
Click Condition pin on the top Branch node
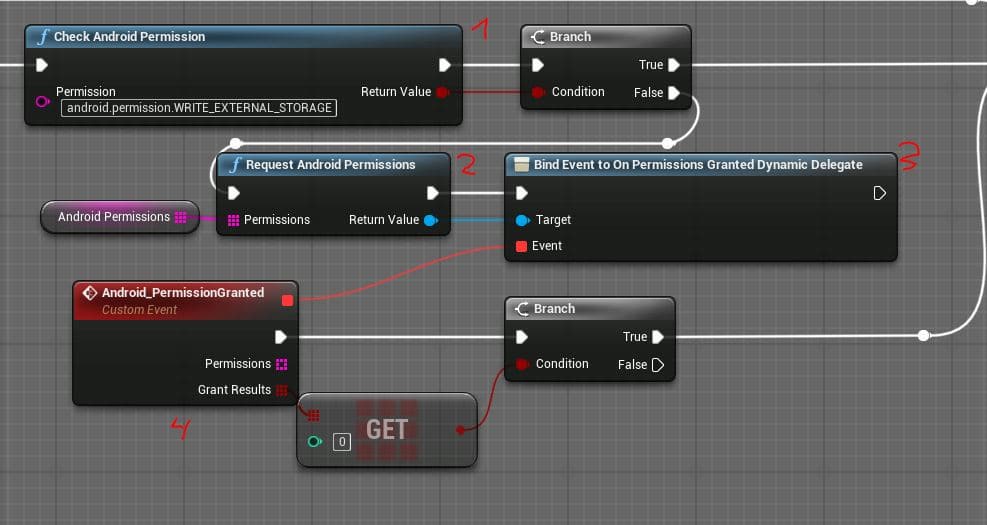538,92
